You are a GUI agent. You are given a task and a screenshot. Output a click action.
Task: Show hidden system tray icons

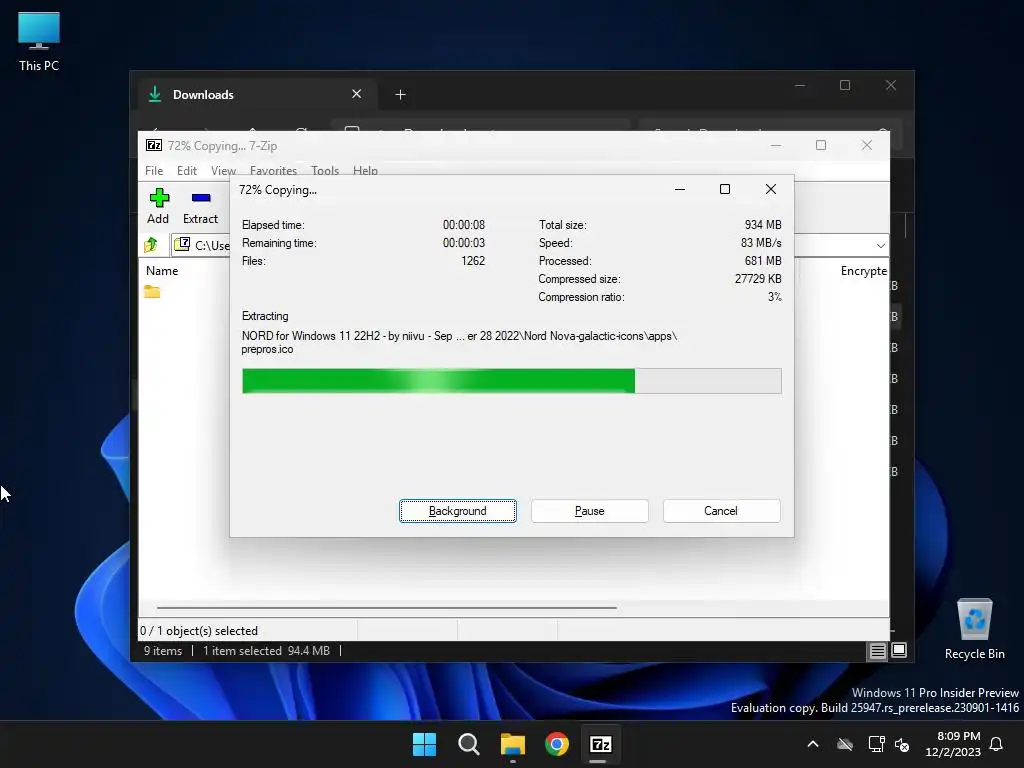point(813,744)
